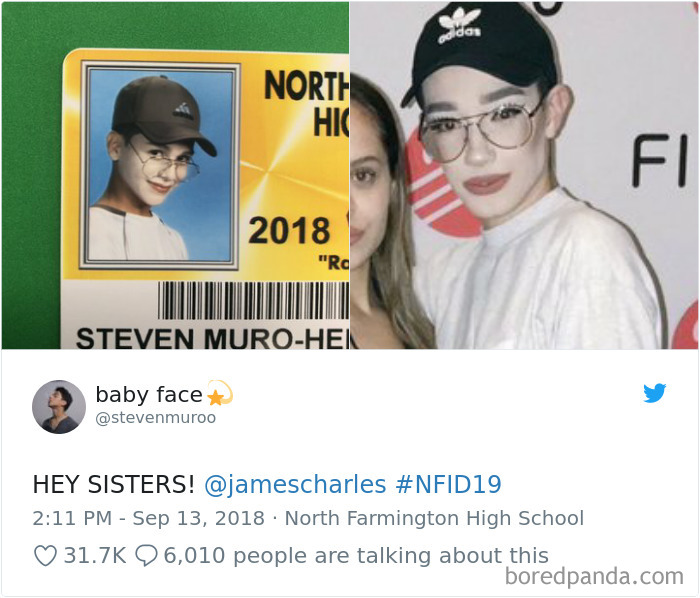Open the #NFID19 hashtag link
Viewport: 700px width, 598px height.
448,484
